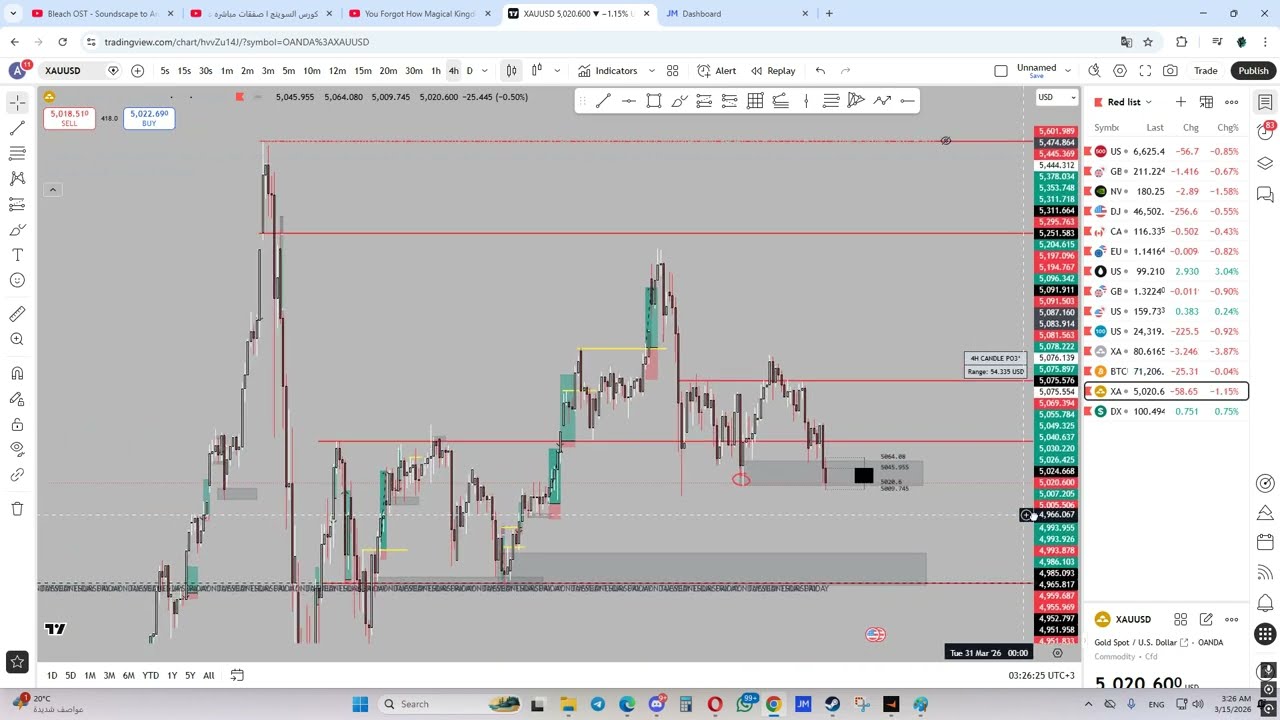Open the indicator templates grid icon

click(672, 71)
